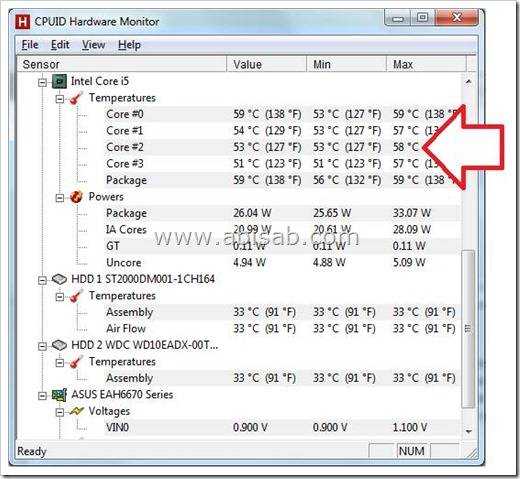Open the View menu
This screenshot has width=520, height=479.
coord(94,45)
